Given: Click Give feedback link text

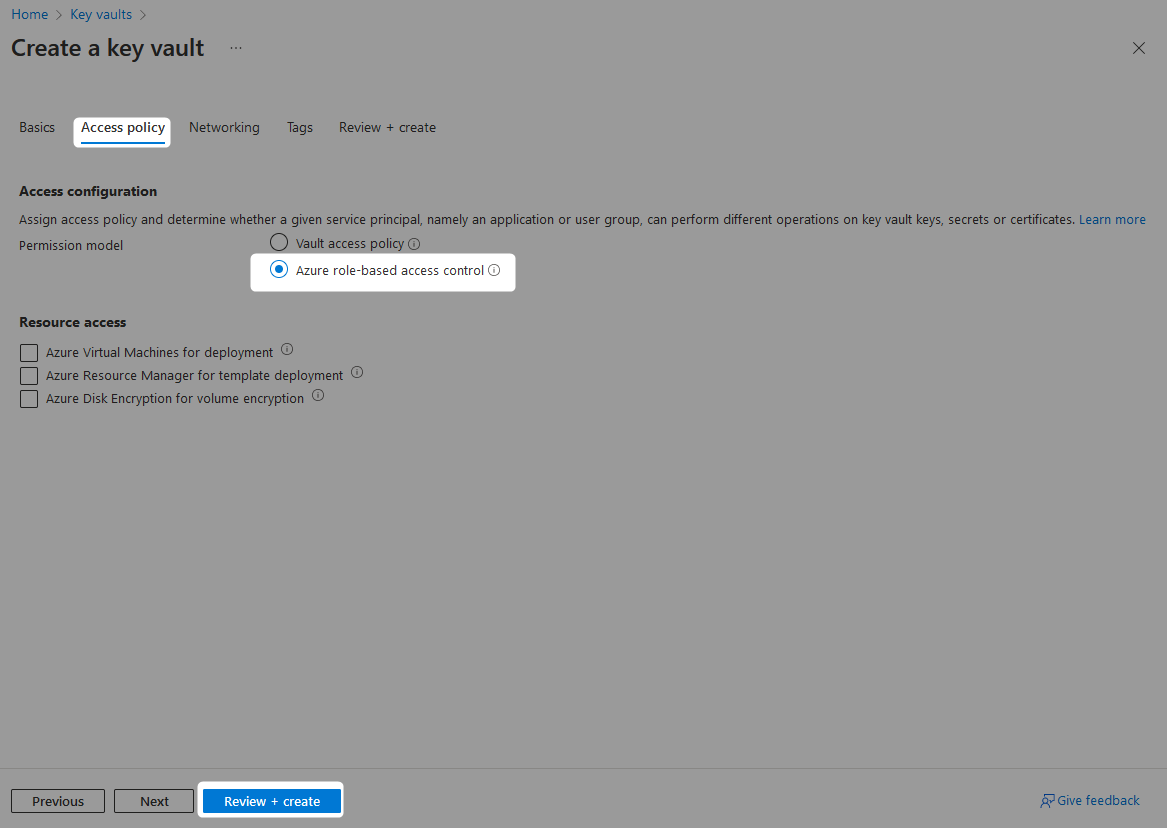Looking at the screenshot, I should pyautogui.click(x=1098, y=800).
